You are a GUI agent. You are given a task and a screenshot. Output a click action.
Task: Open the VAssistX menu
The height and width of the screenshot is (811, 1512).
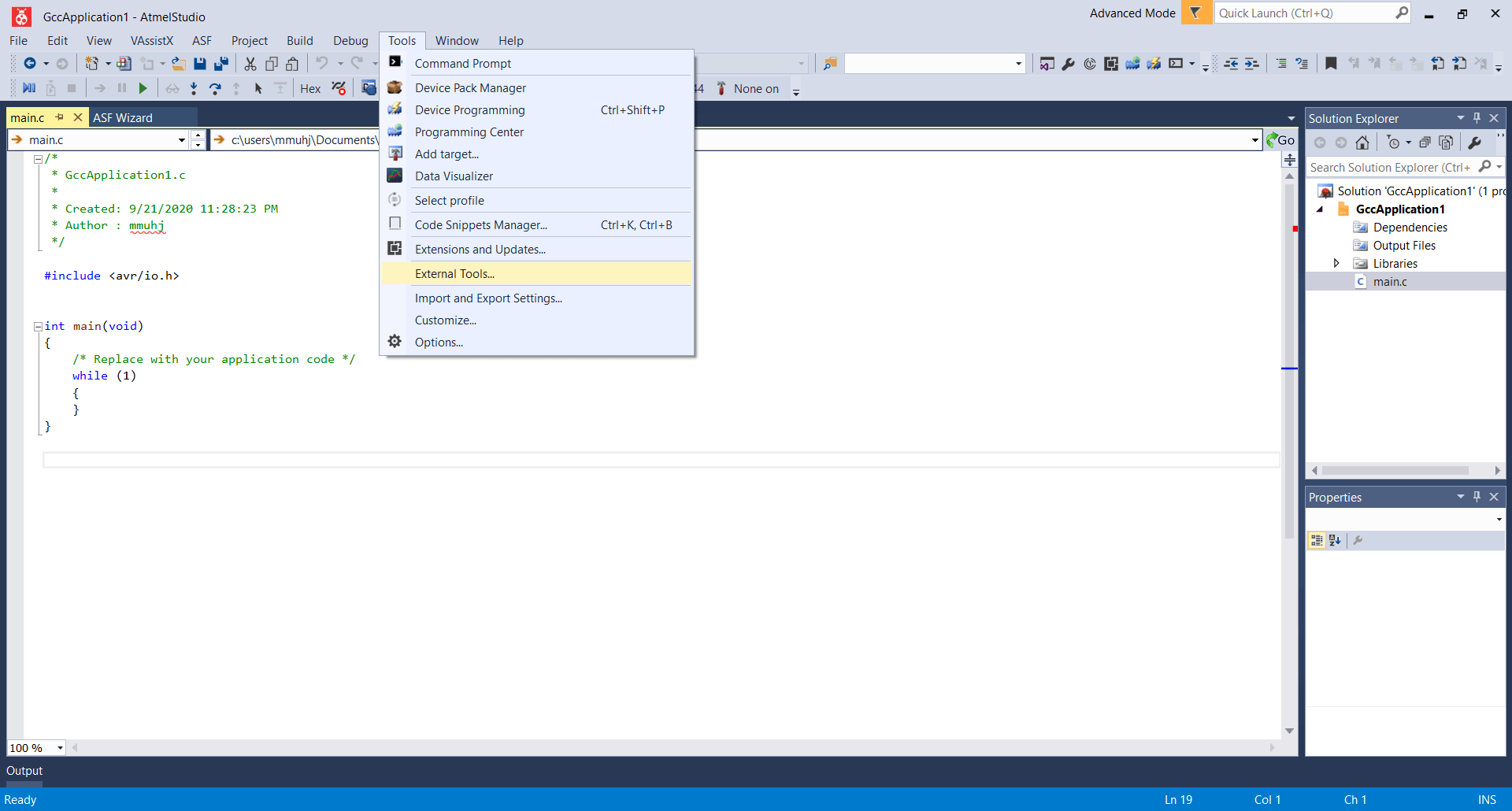152,41
